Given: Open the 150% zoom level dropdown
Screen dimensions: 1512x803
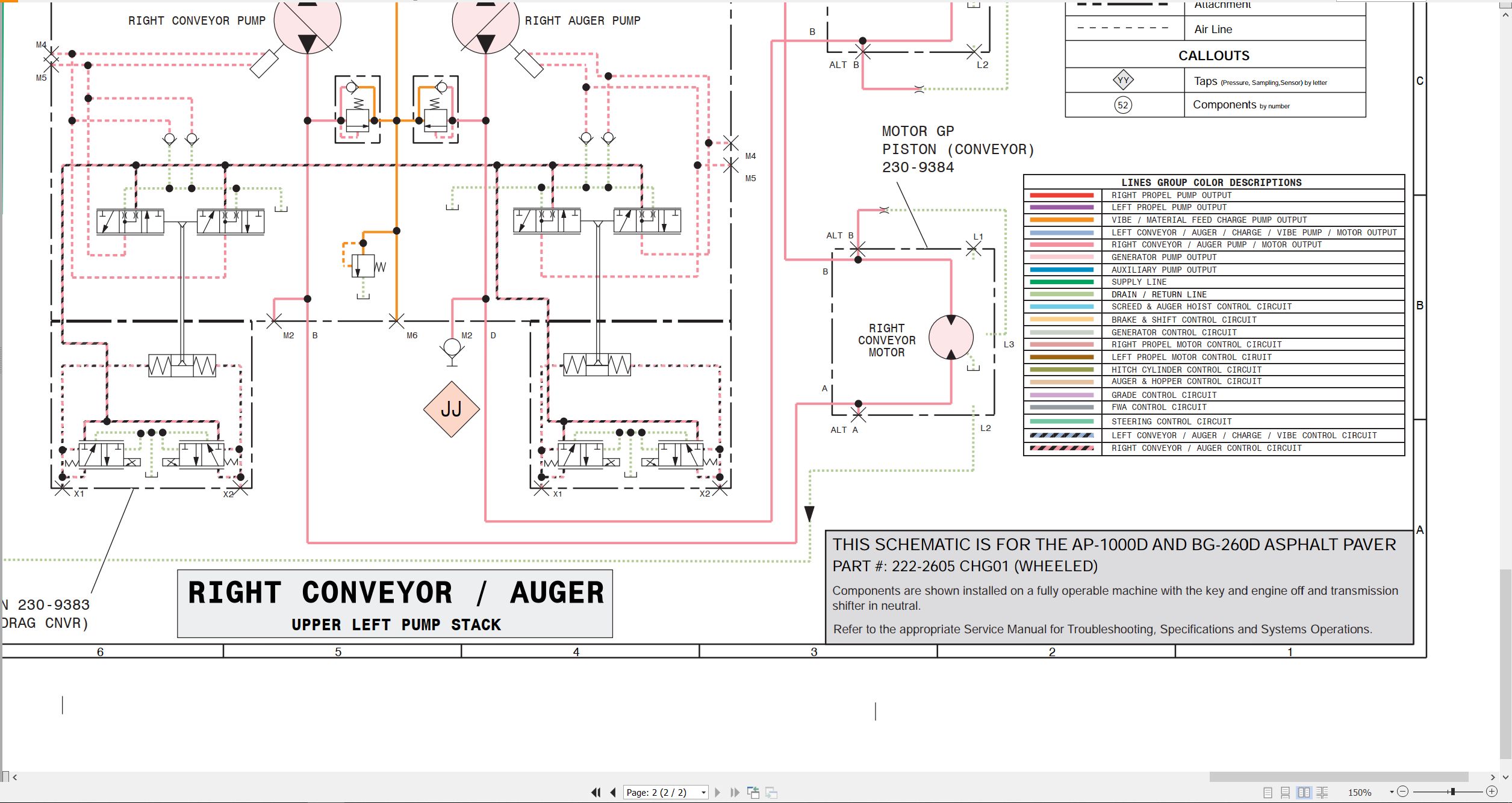Looking at the screenshot, I should (x=1392, y=792).
